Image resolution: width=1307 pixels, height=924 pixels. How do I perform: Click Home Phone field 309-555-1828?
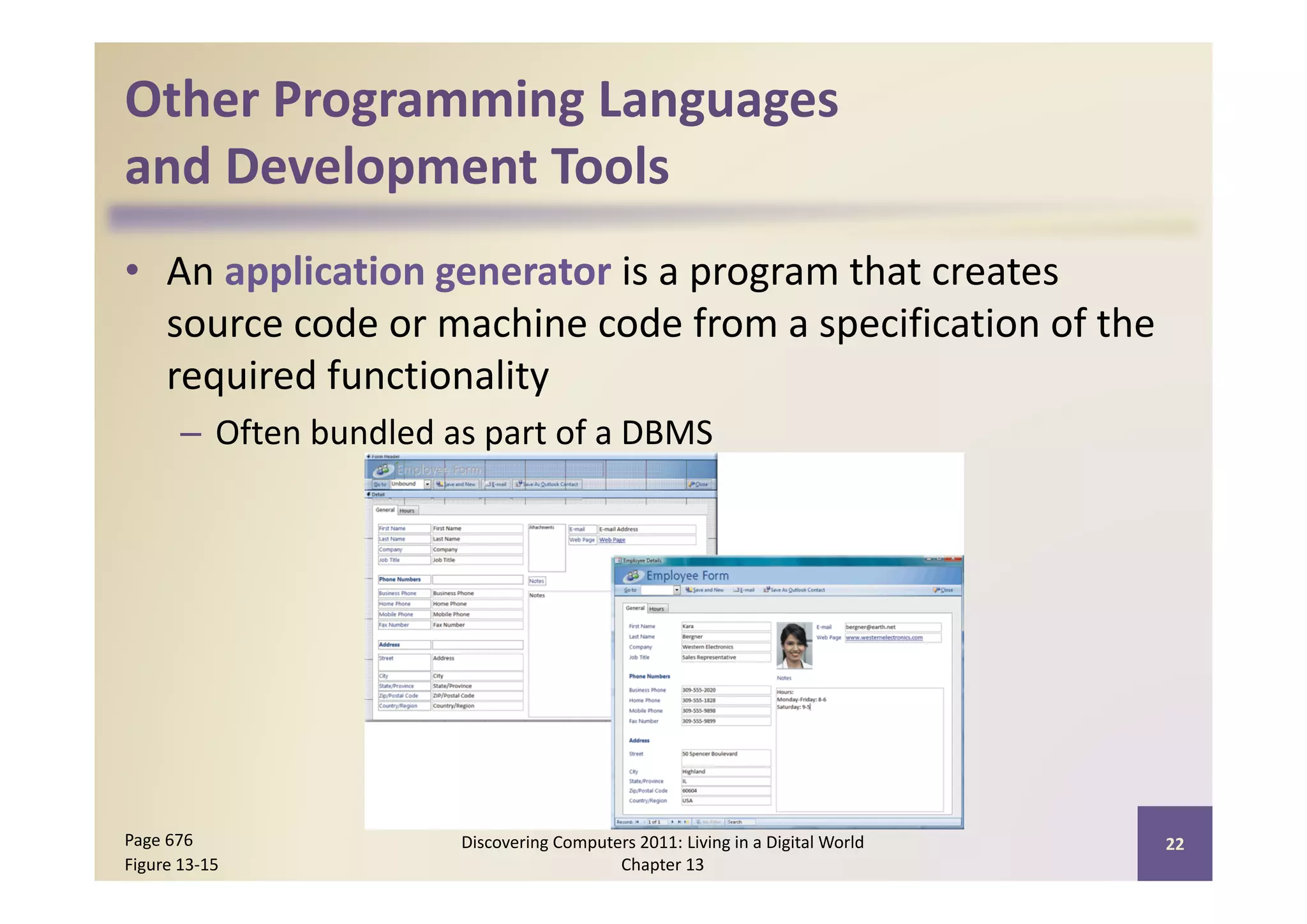click(726, 701)
